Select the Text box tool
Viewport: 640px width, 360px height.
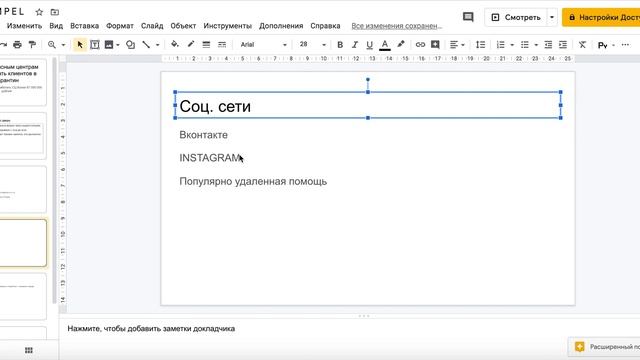95,44
